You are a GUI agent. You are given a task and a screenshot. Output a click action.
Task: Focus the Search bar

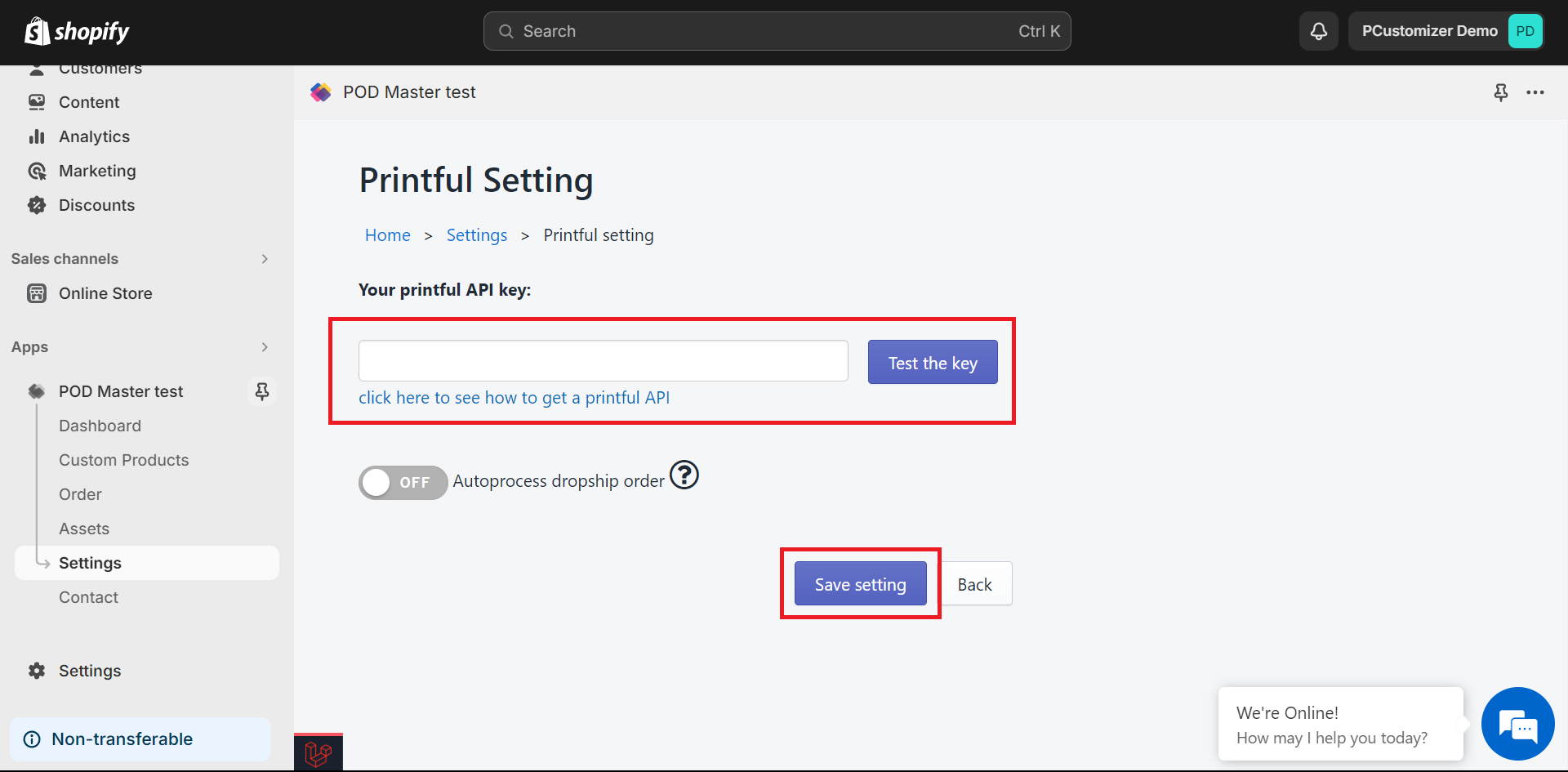777,31
